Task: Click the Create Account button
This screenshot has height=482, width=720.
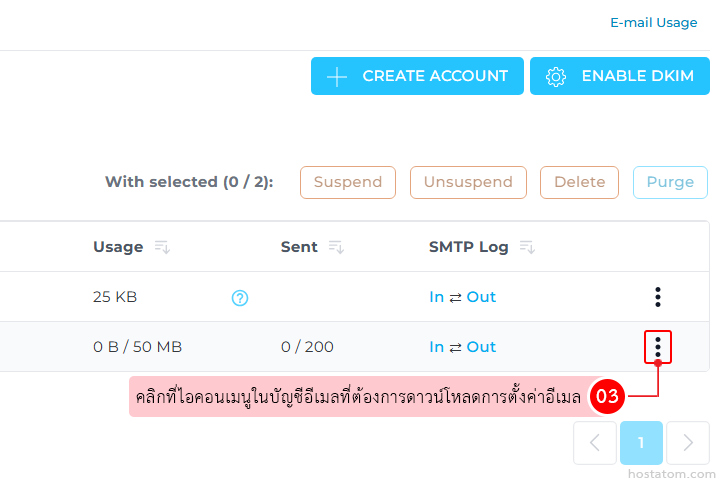Action: point(417,76)
